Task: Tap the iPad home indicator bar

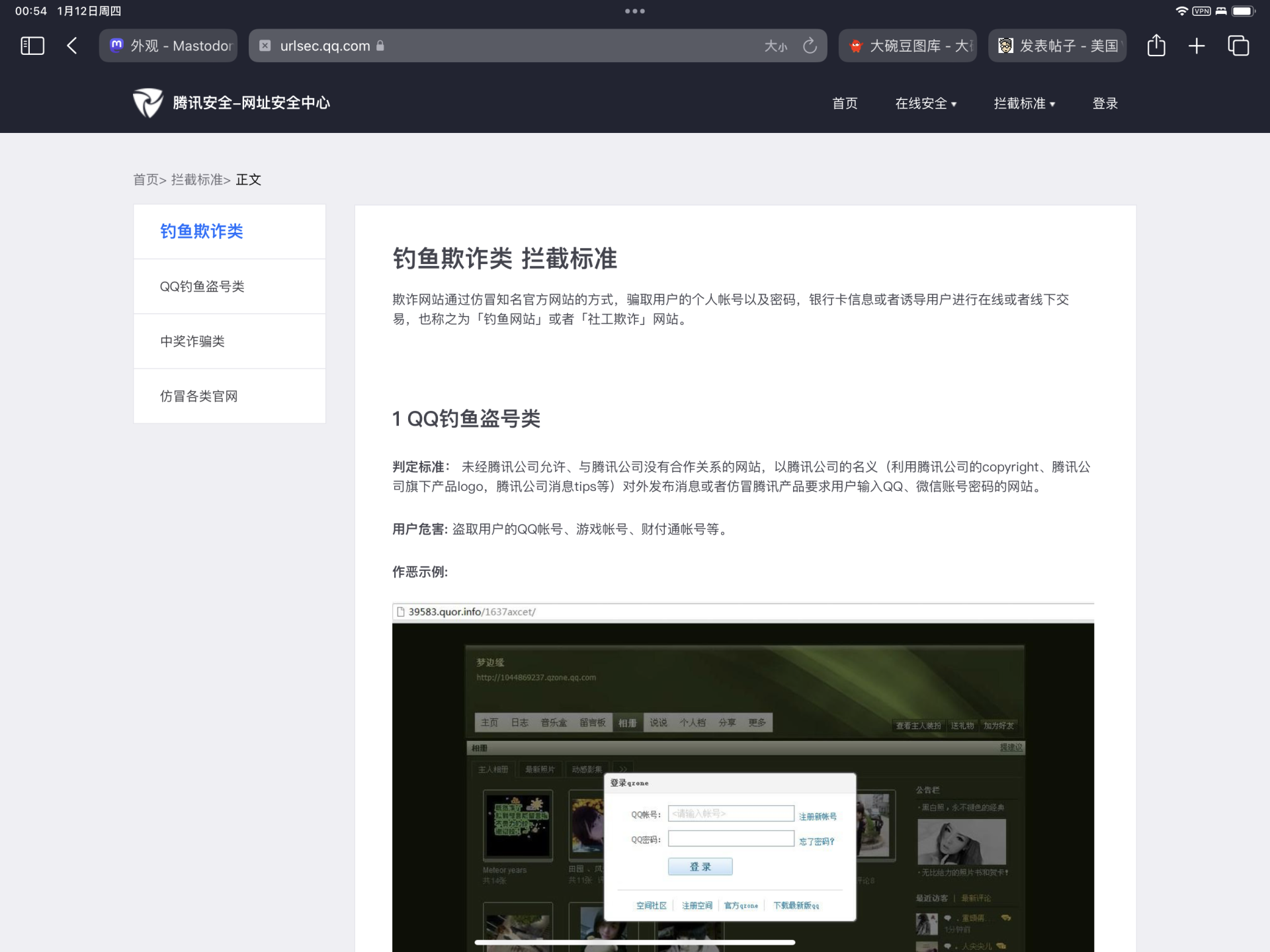Action: click(634, 942)
